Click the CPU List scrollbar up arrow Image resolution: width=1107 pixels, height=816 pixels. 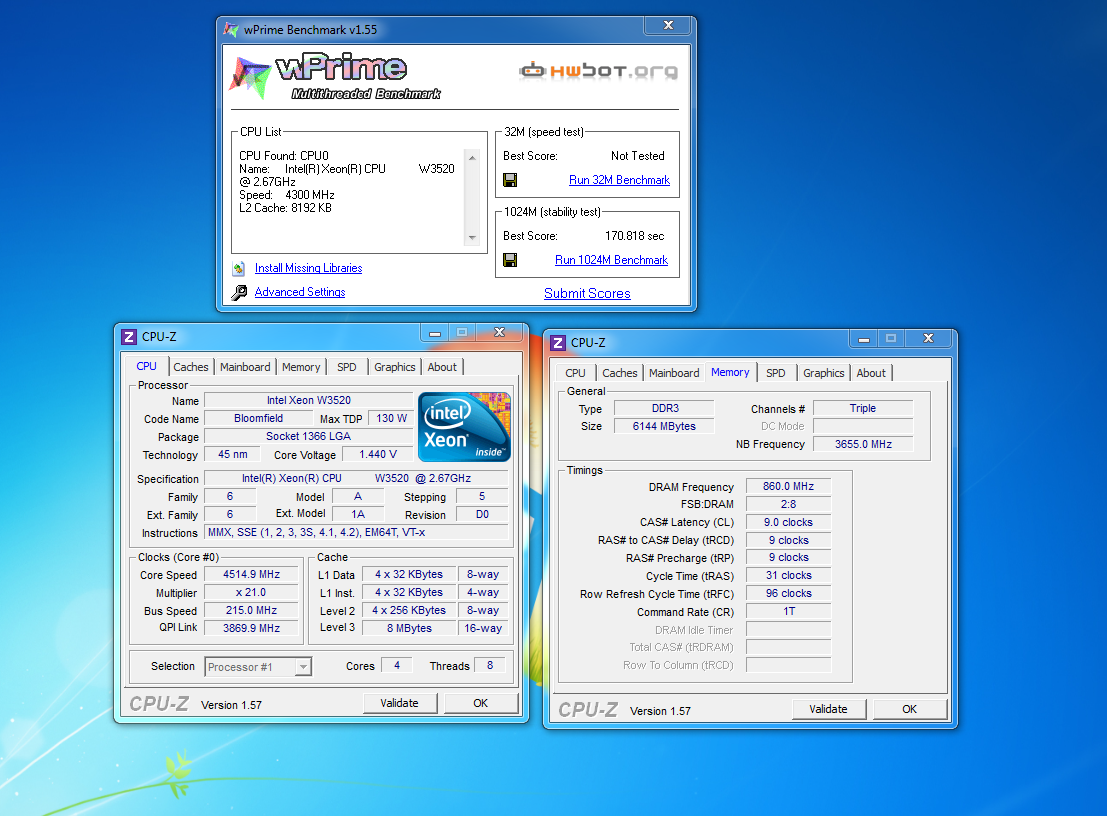(472, 157)
